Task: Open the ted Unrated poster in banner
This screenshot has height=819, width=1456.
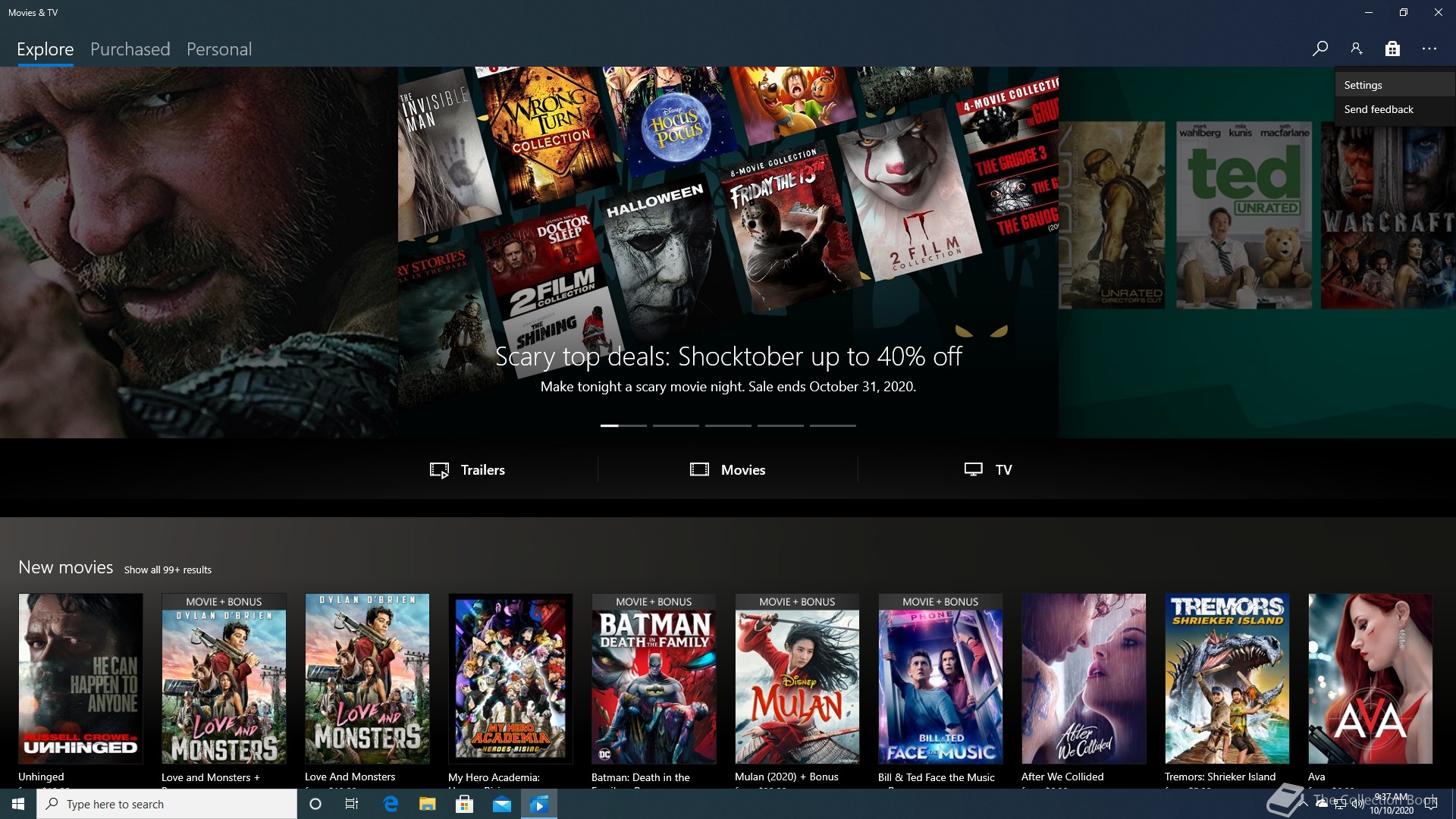Action: [1244, 215]
